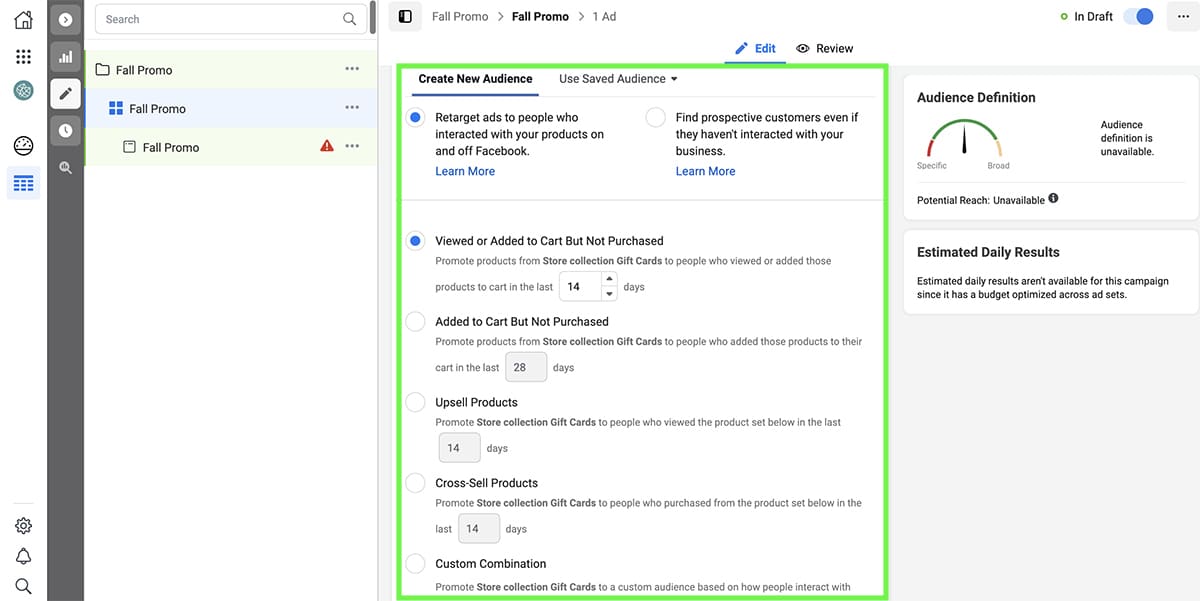Switch to the Create New Audience tab
Image resolution: width=1200 pixels, height=601 pixels.
(x=475, y=79)
